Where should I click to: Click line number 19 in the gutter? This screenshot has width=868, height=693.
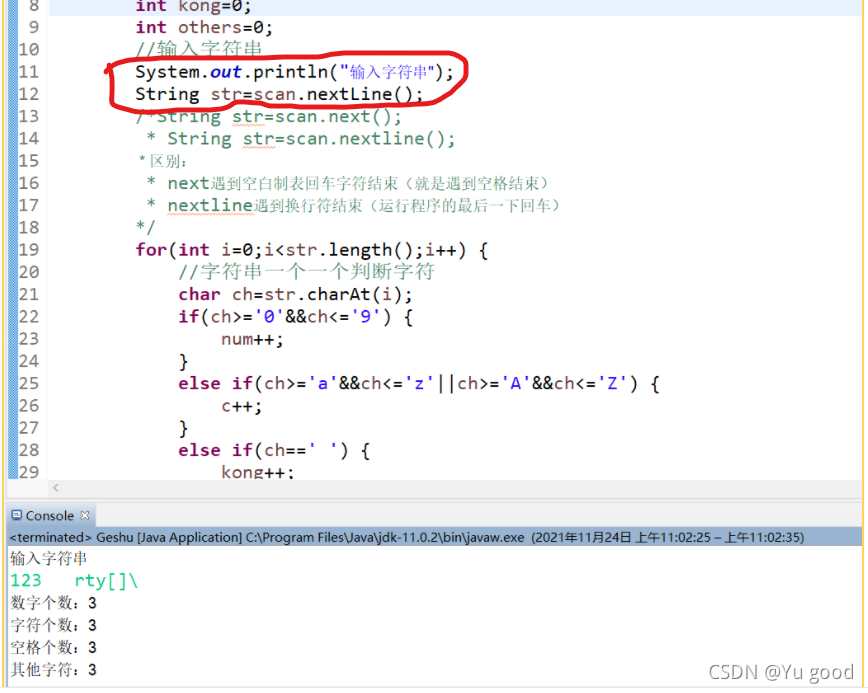[x=29, y=250]
